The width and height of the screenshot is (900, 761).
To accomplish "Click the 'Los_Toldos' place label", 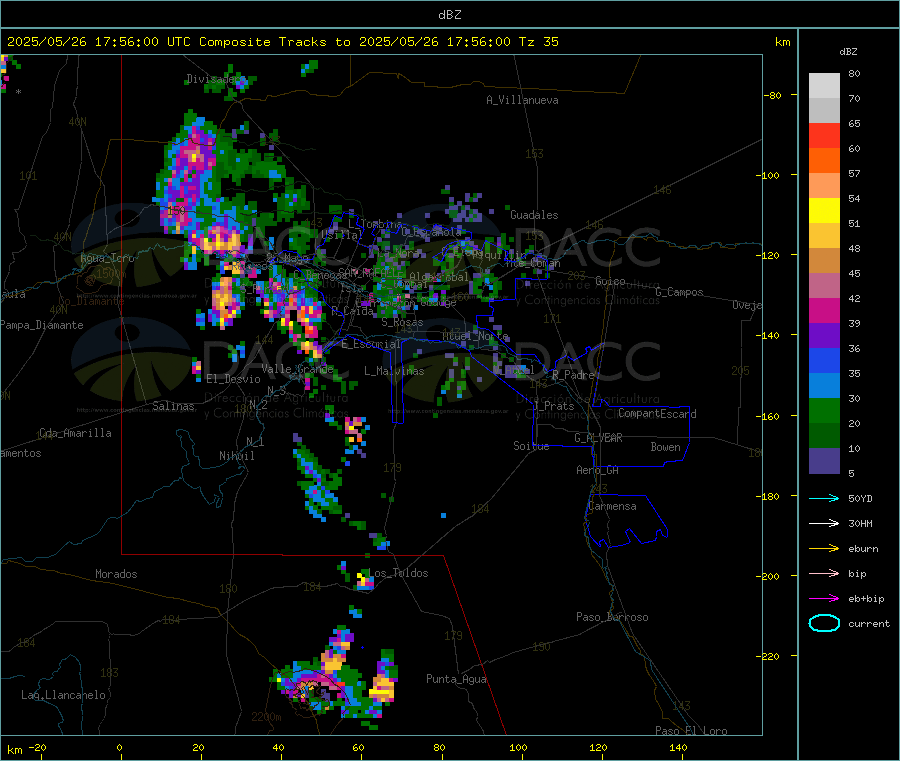I will tap(398, 573).
